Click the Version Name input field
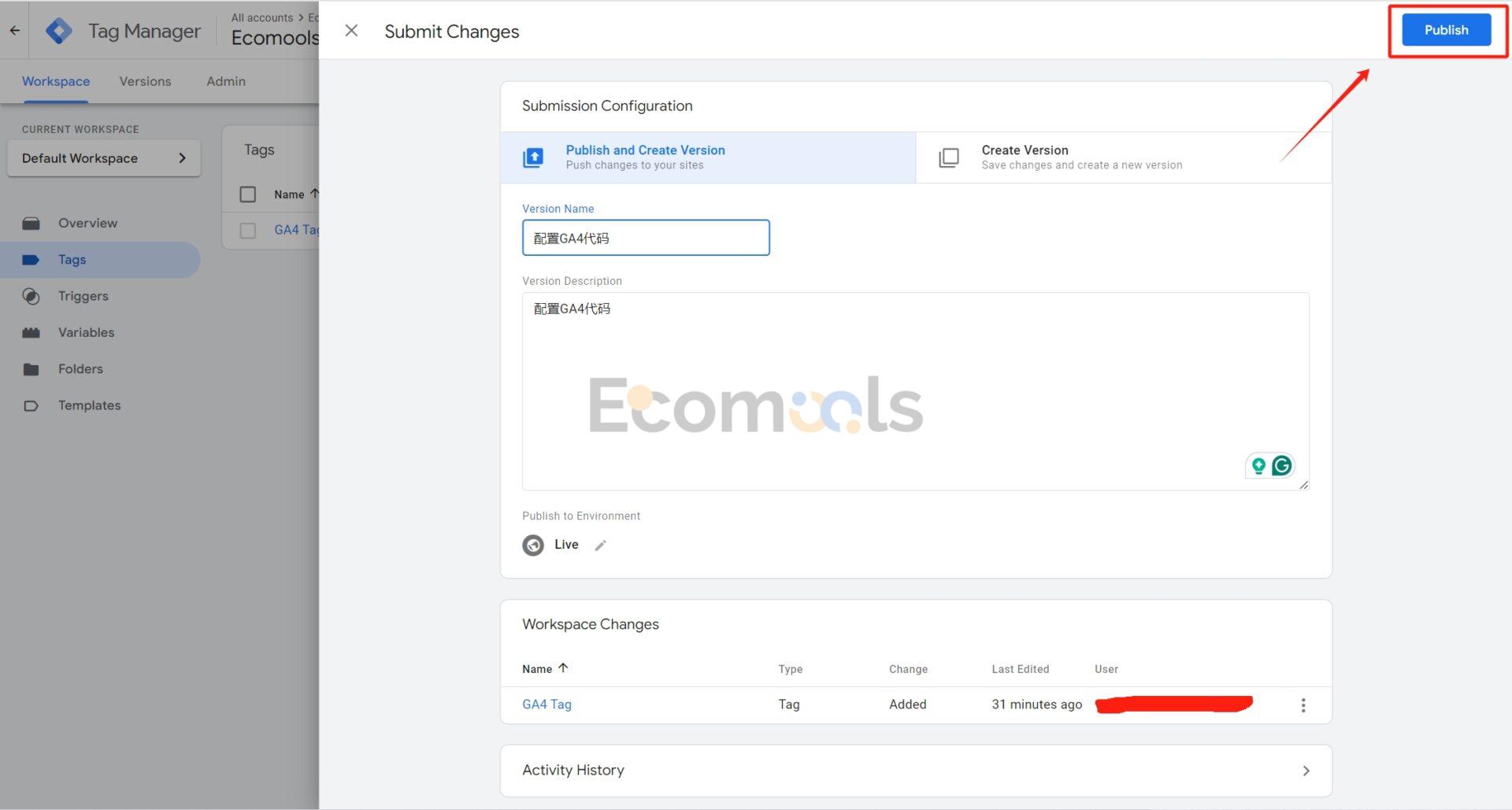The image size is (1512, 810). tap(646, 238)
